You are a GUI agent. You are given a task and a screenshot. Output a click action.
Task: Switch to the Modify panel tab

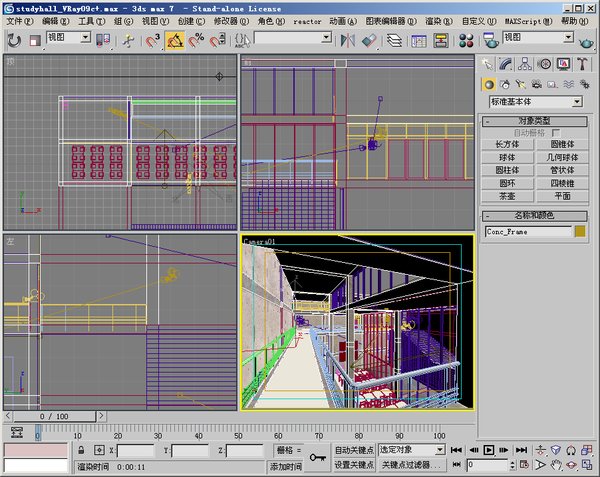pos(506,64)
